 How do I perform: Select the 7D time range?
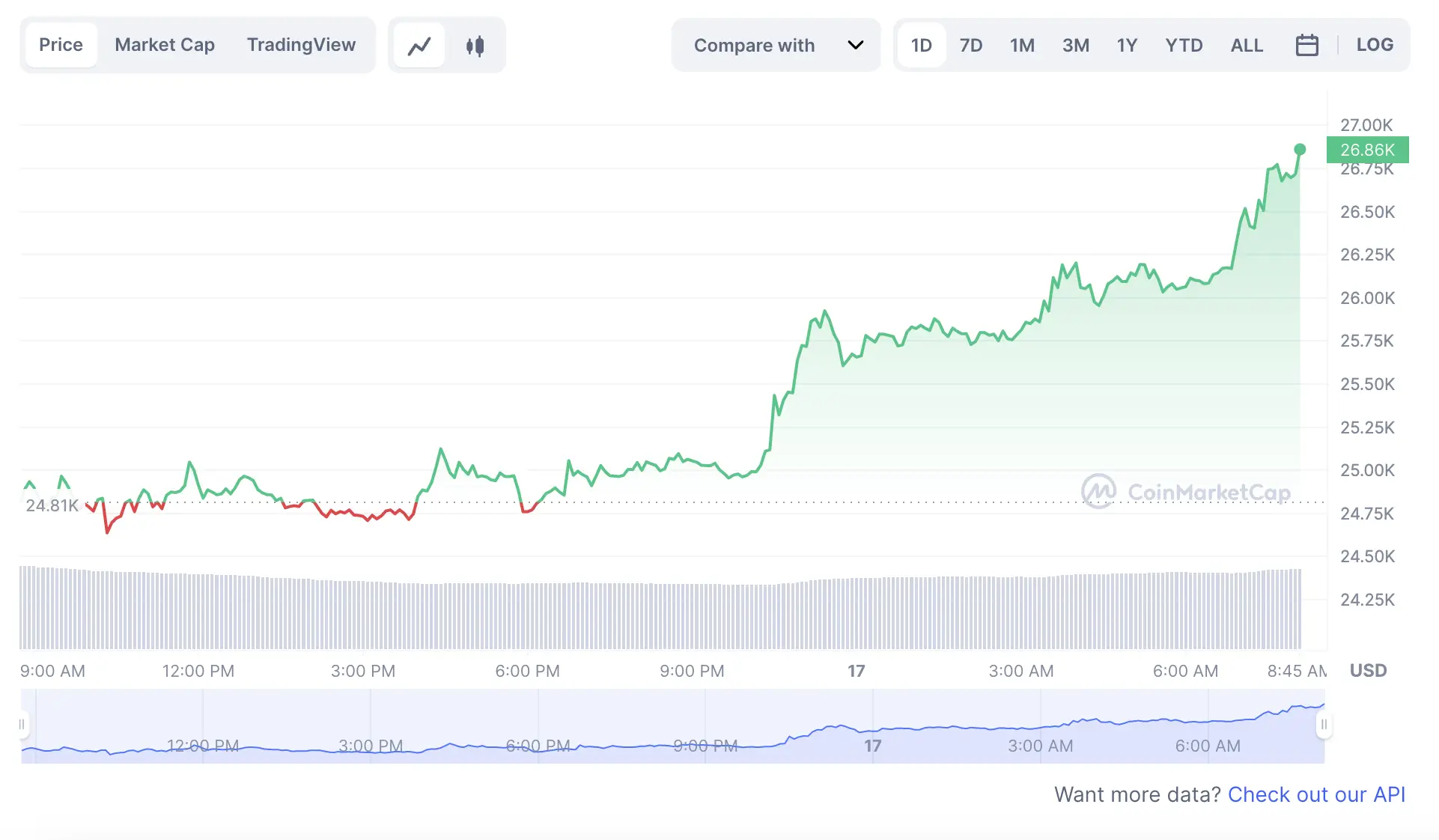click(971, 46)
